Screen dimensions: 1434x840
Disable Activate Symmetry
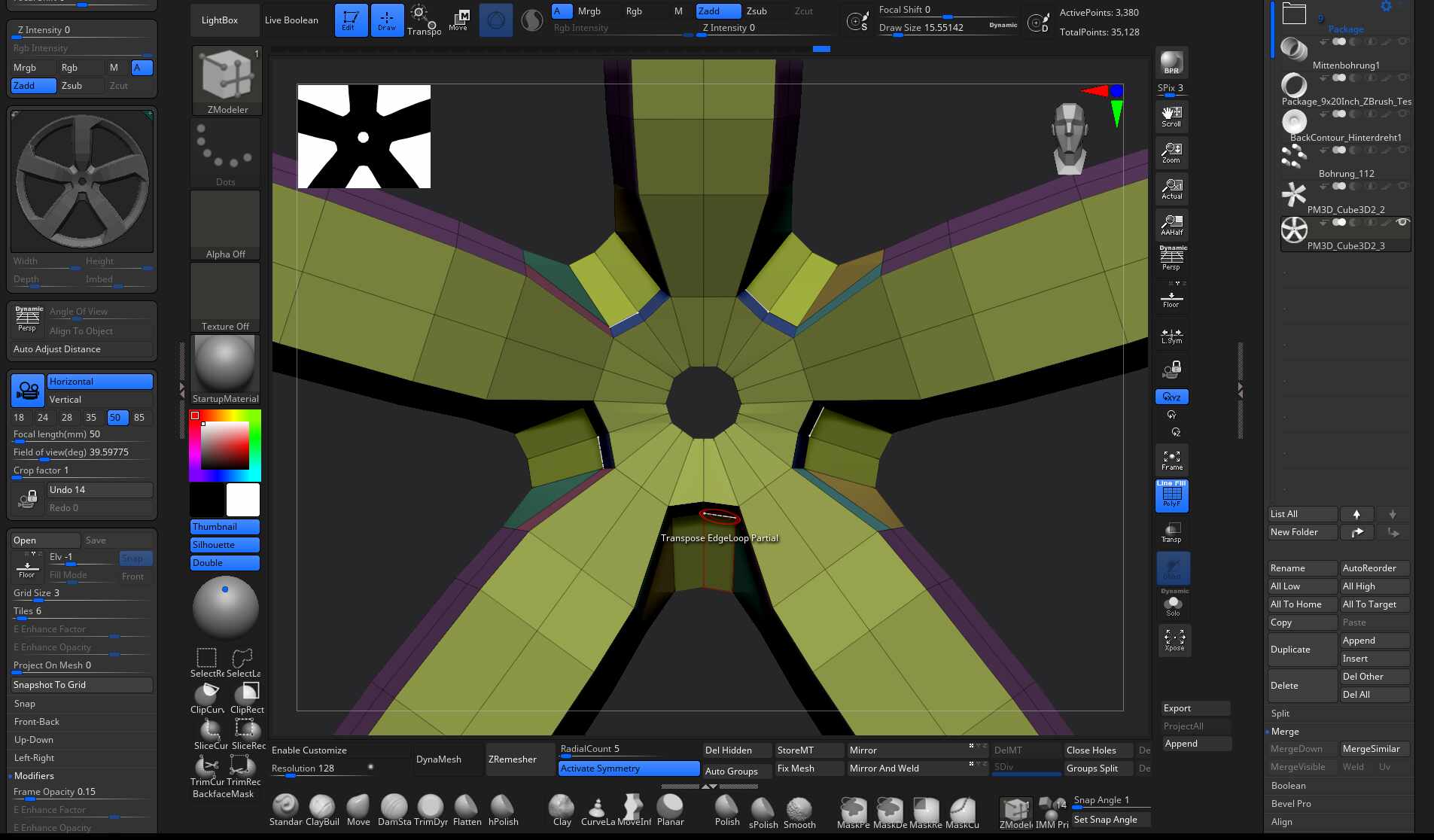629,768
